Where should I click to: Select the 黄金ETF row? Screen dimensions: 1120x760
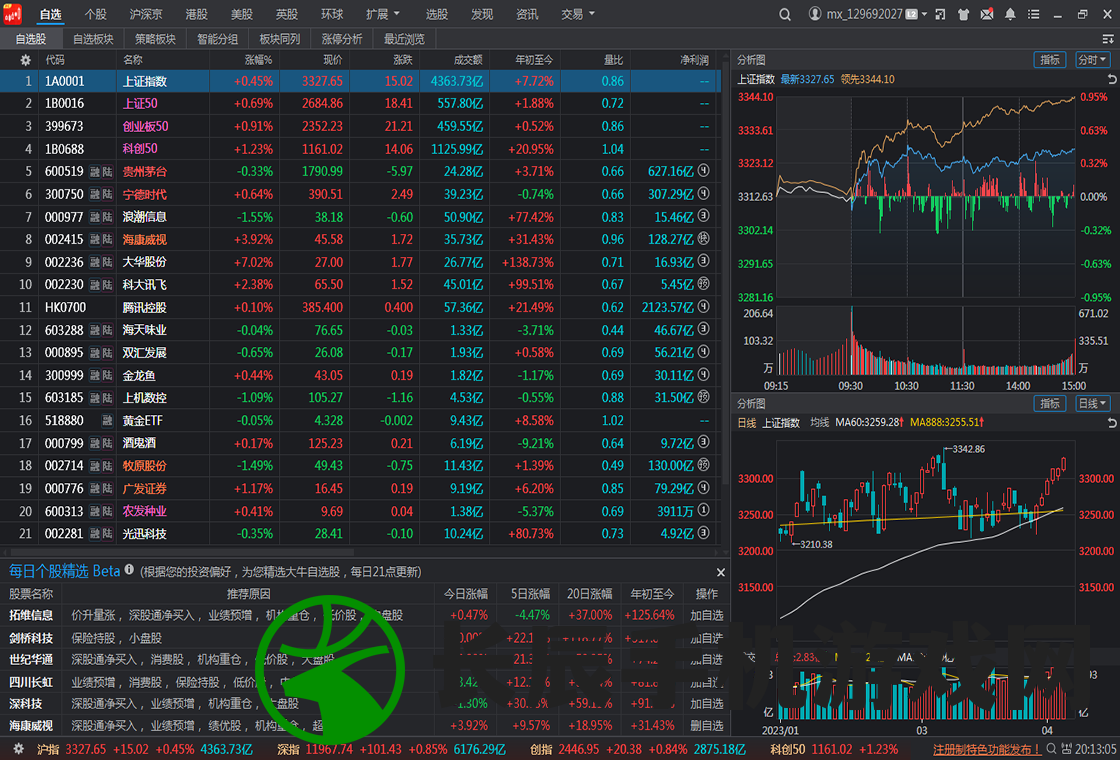tap(361, 421)
